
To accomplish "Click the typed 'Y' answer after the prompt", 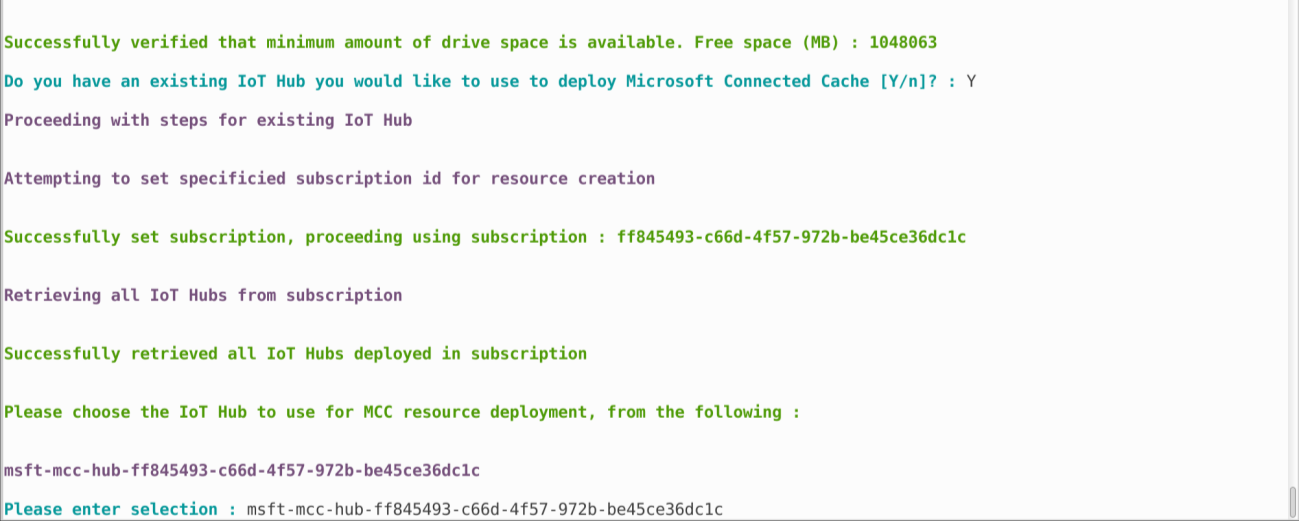I will click(x=971, y=81).
